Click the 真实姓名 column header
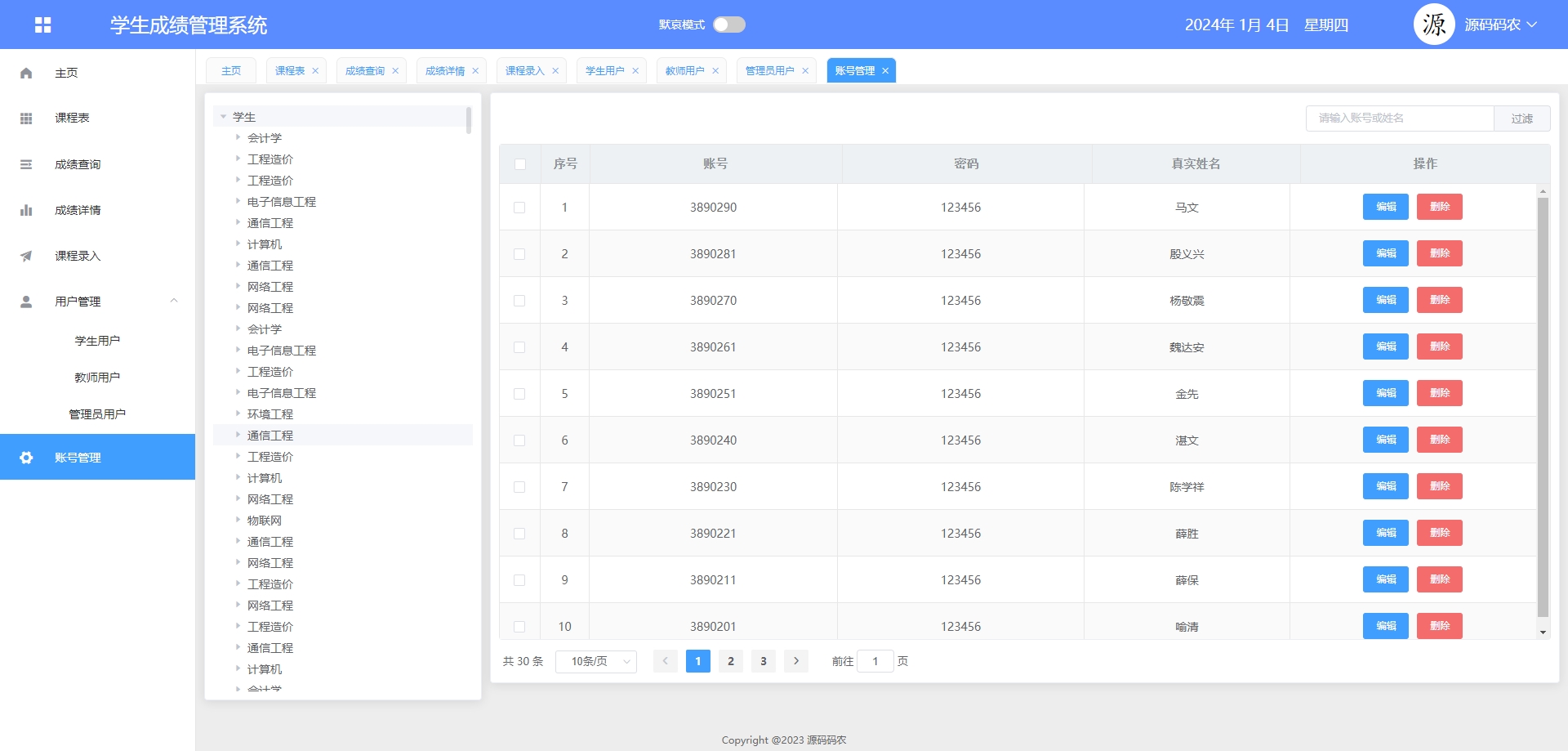The image size is (1568, 751). pyautogui.click(x=1196, y=164)
